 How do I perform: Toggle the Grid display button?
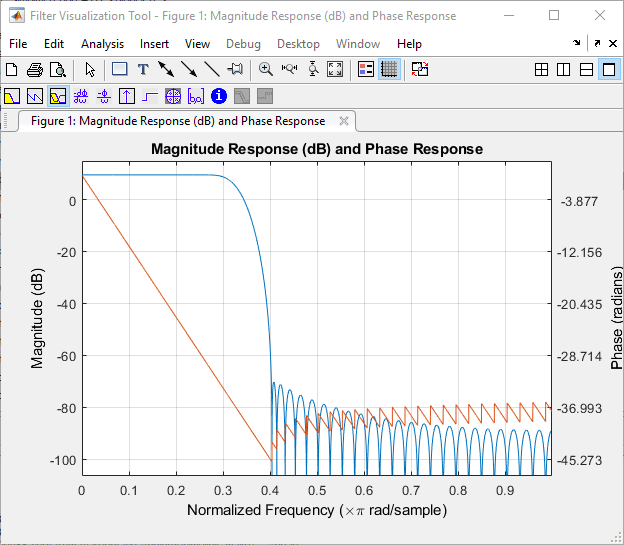tap(389, 70)
